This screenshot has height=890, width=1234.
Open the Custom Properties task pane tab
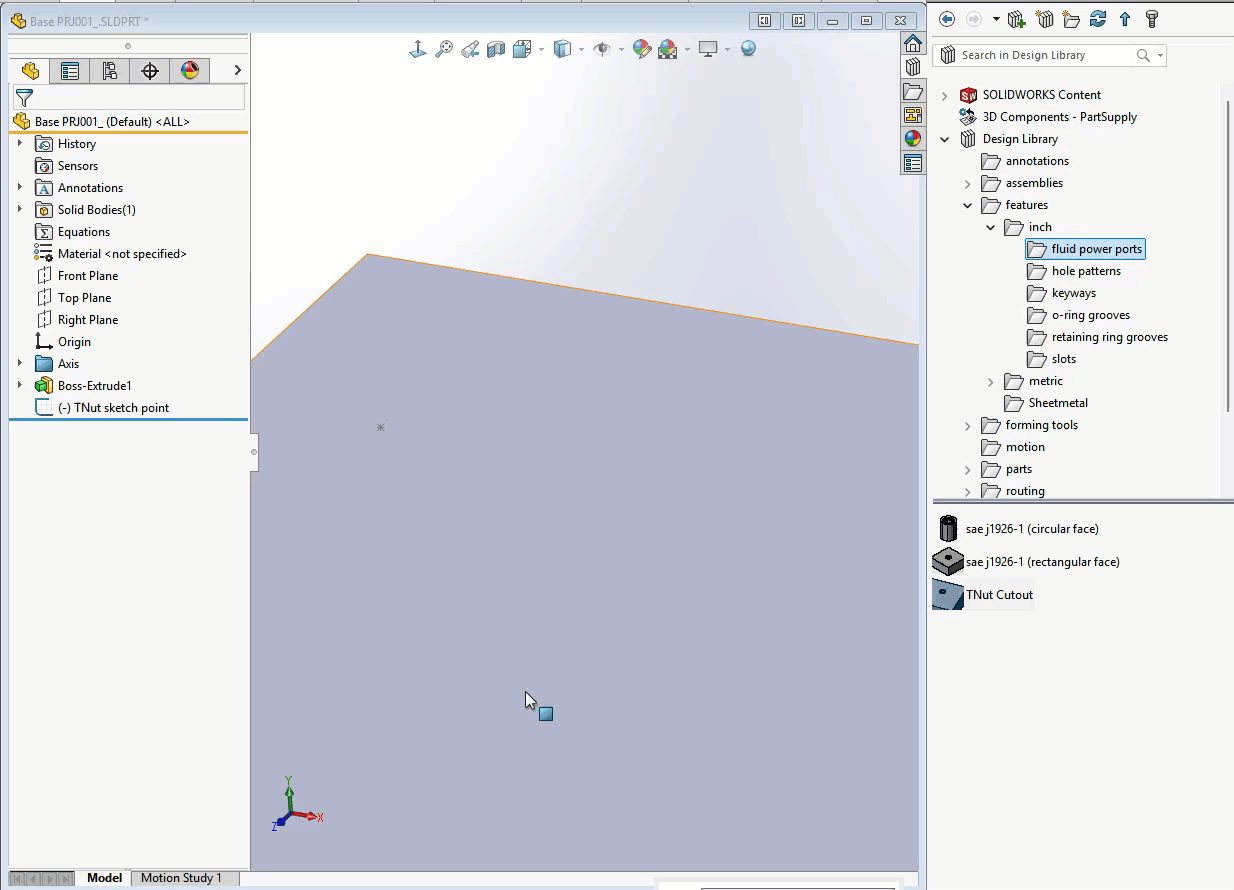coord(913,163)
